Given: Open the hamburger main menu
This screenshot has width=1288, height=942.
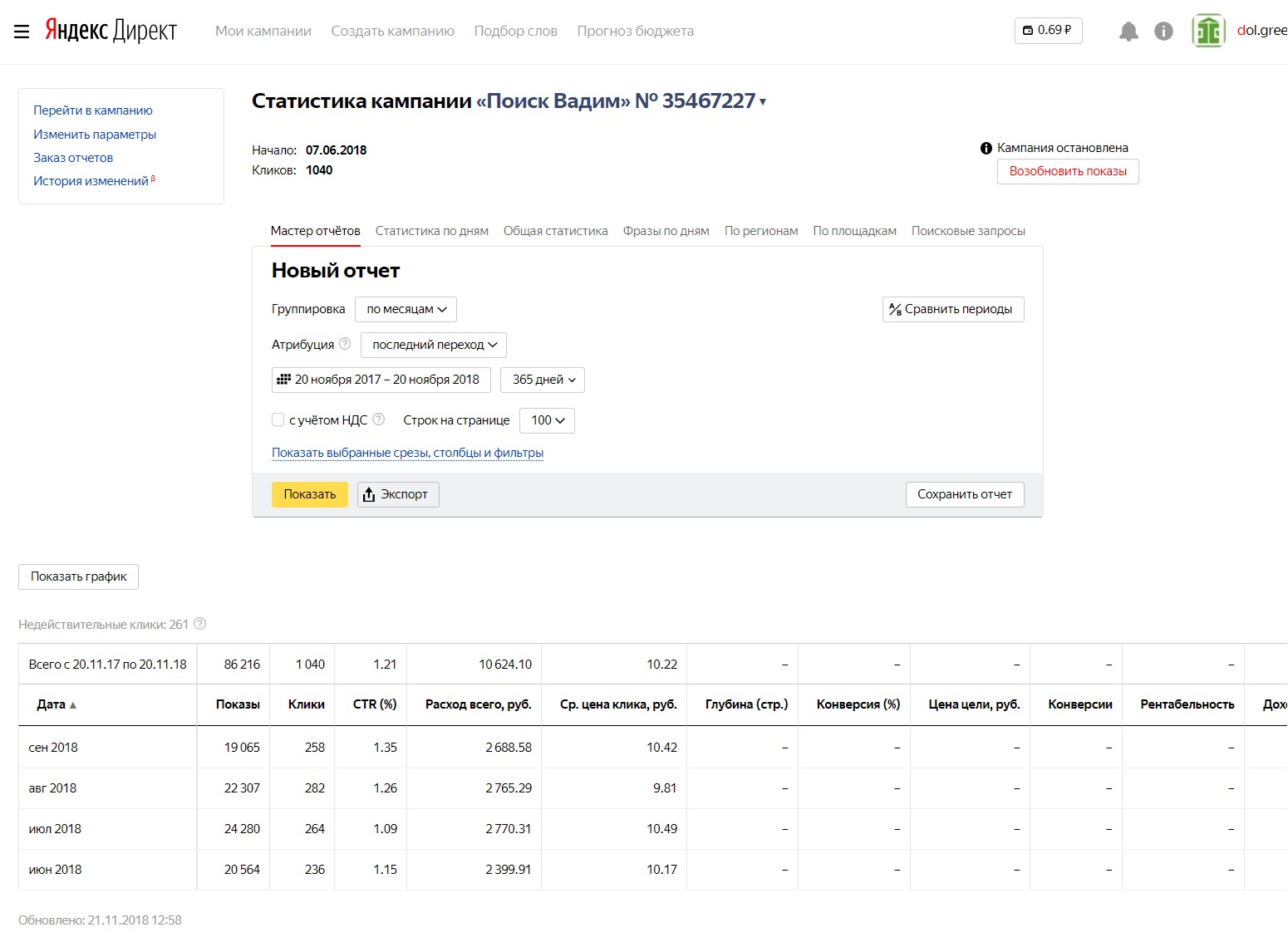Looking at the screenshot, I should click(x=22, y=32).
